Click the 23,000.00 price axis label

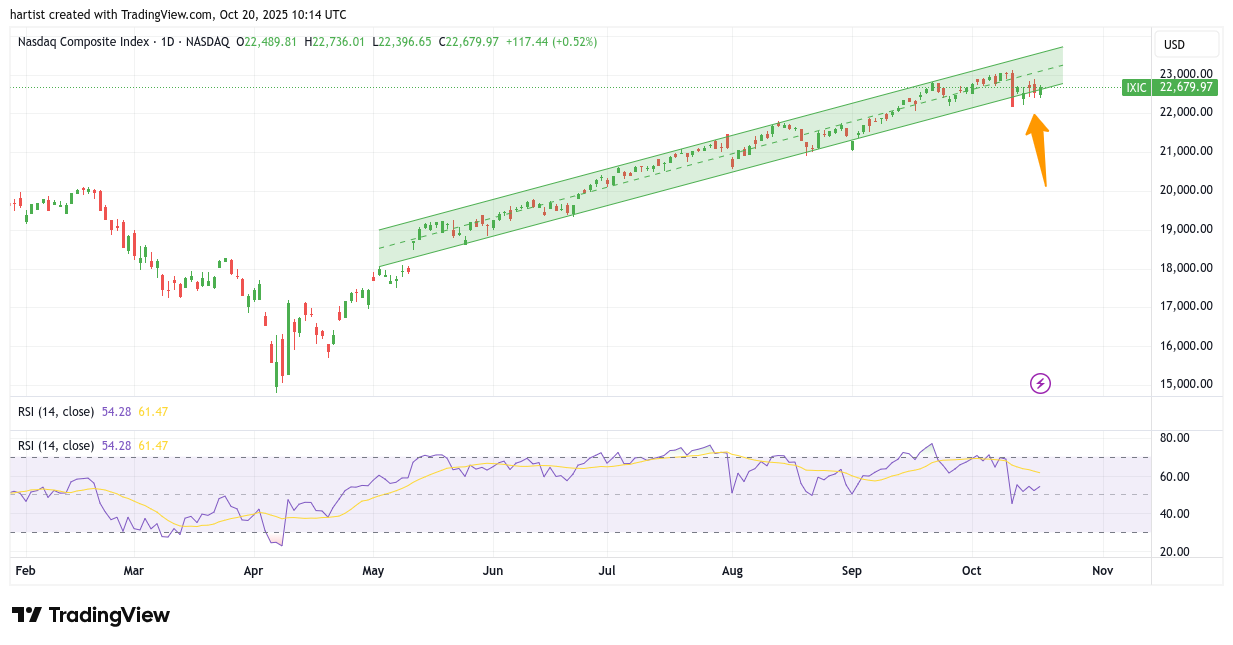1186,73
